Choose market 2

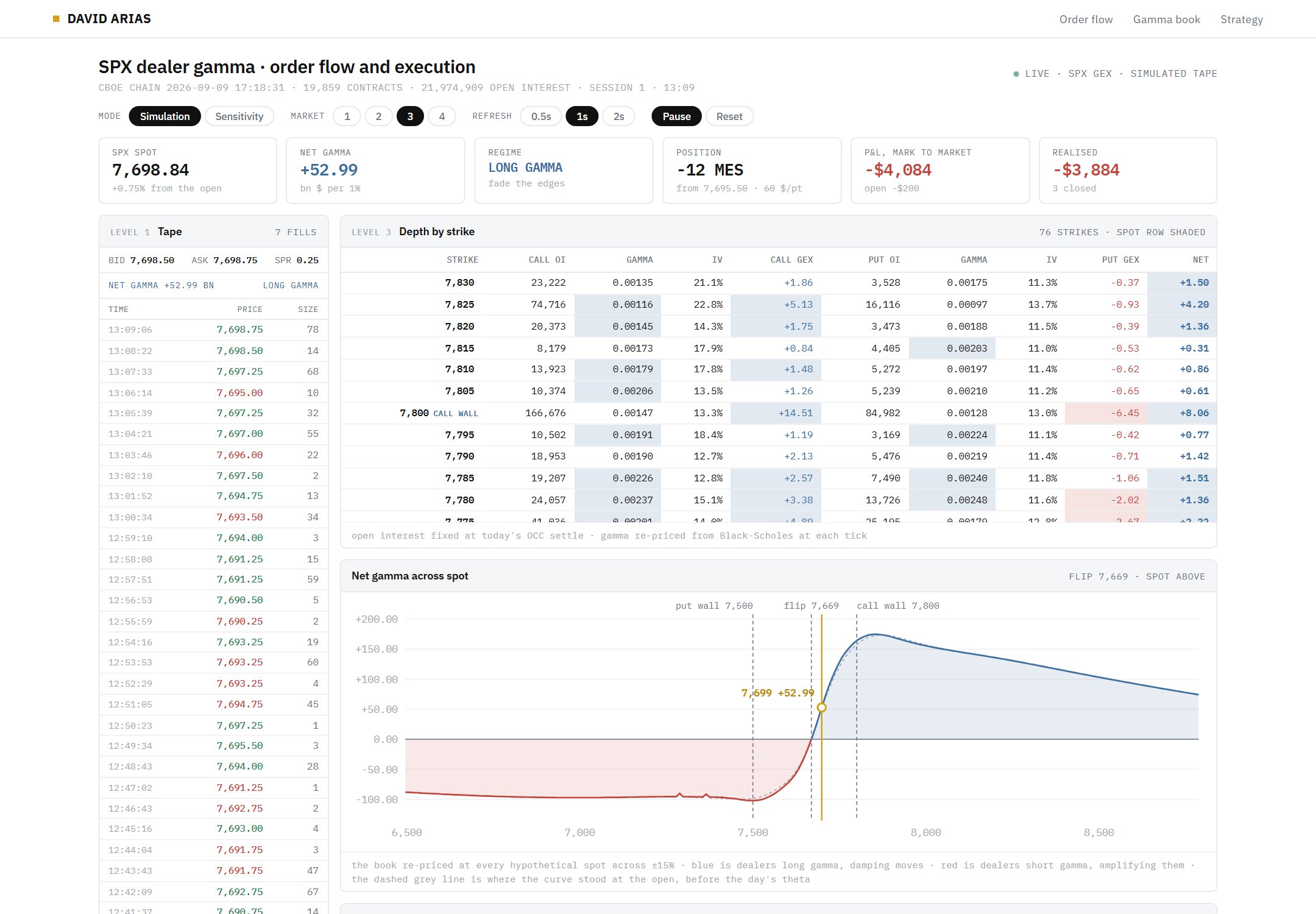tap(379, 116)
